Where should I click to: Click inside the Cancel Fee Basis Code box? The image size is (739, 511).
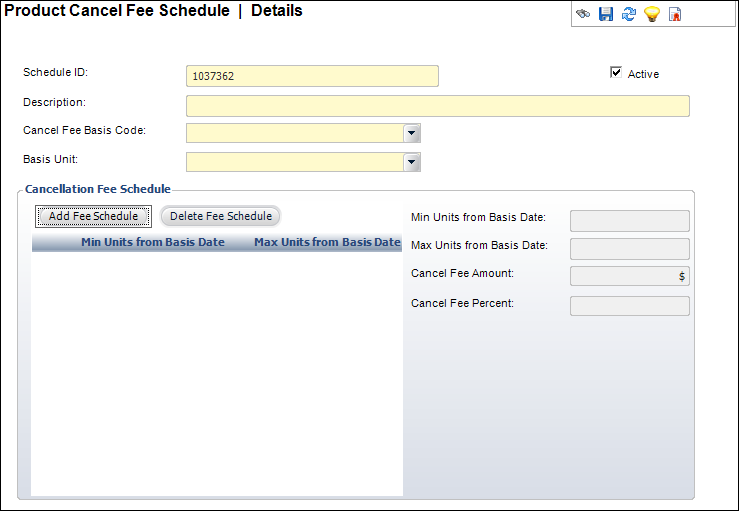(295, 133)
